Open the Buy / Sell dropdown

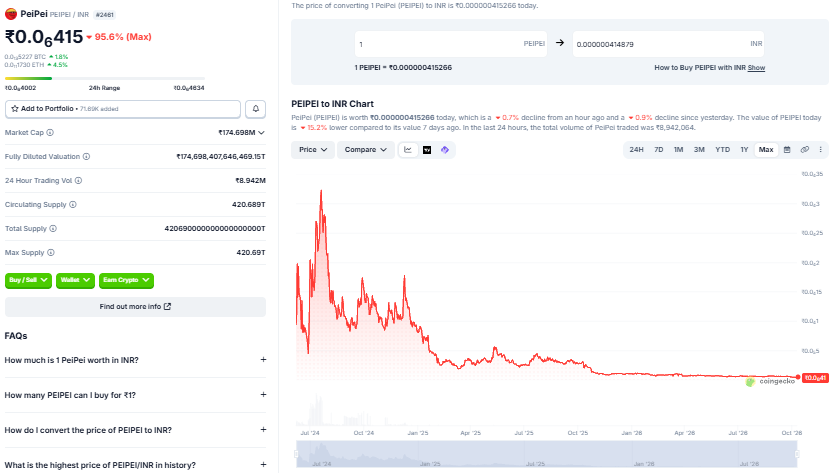(28, 280)
